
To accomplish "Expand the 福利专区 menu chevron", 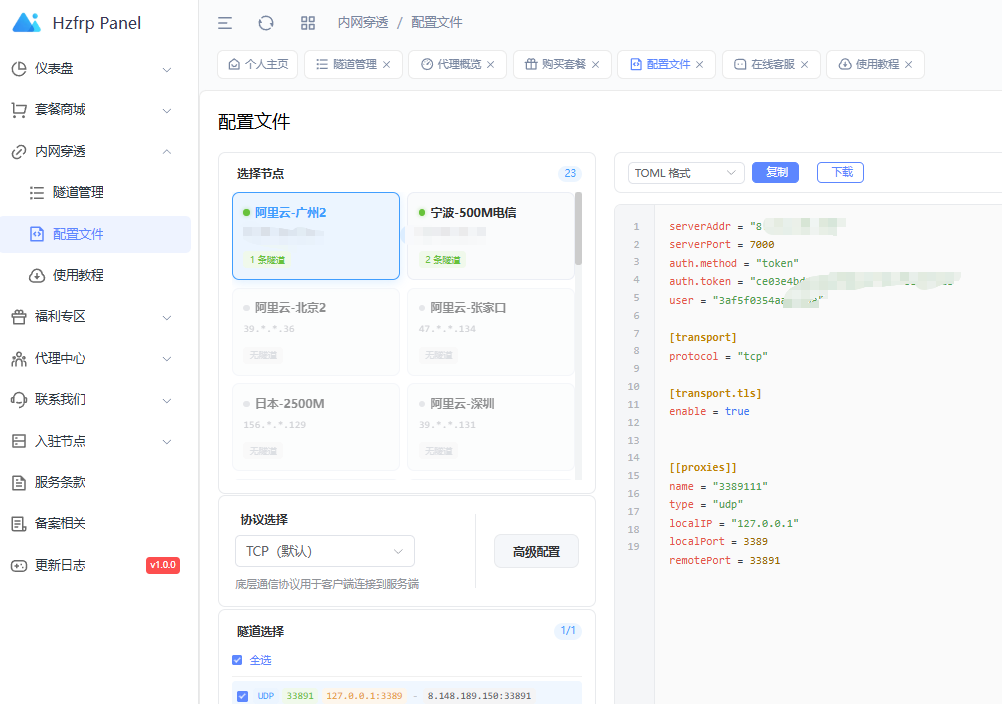I will (x=167, y=318).
